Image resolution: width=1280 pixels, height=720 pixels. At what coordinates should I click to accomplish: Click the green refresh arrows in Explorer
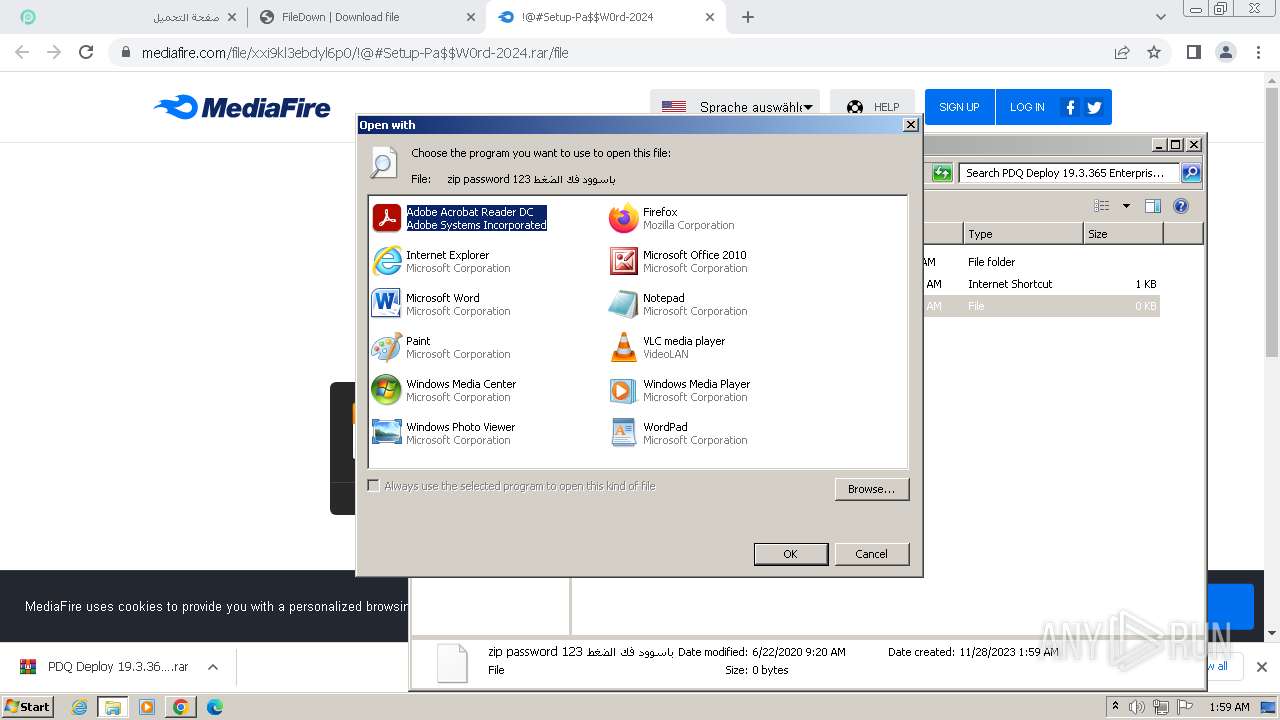[942, 173]
